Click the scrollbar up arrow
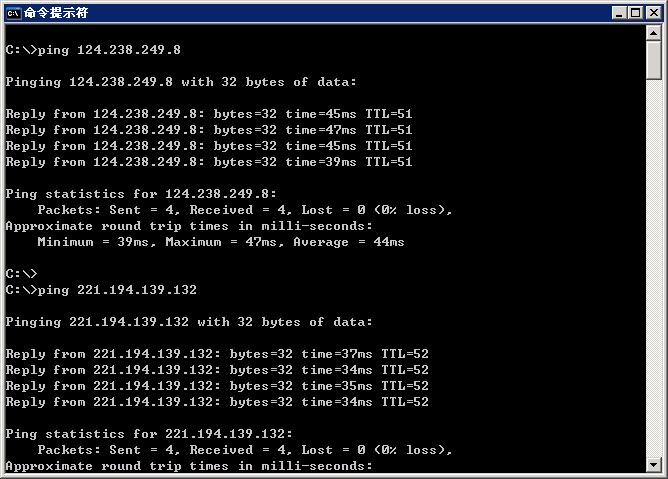 (654, 33)
